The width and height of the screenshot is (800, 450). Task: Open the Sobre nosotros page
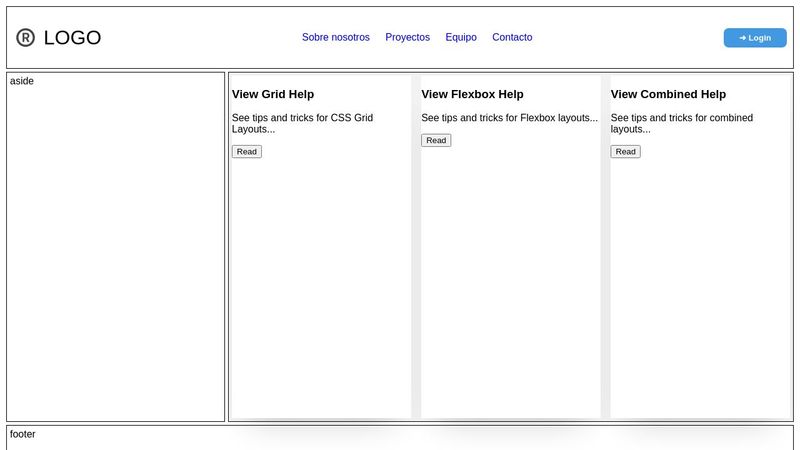(x=335, y=37)
